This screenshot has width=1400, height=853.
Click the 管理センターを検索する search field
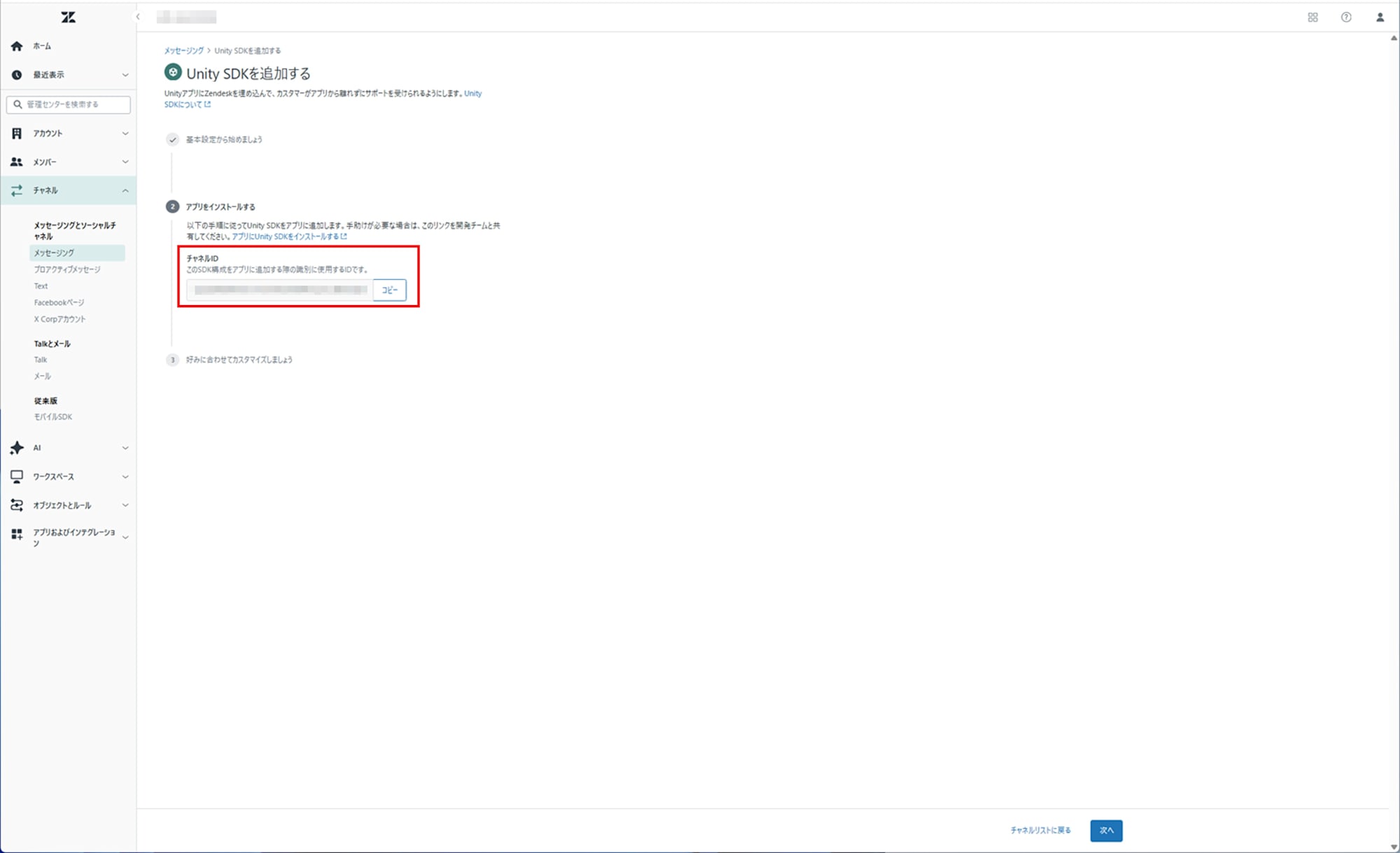(x=69, y=104)
